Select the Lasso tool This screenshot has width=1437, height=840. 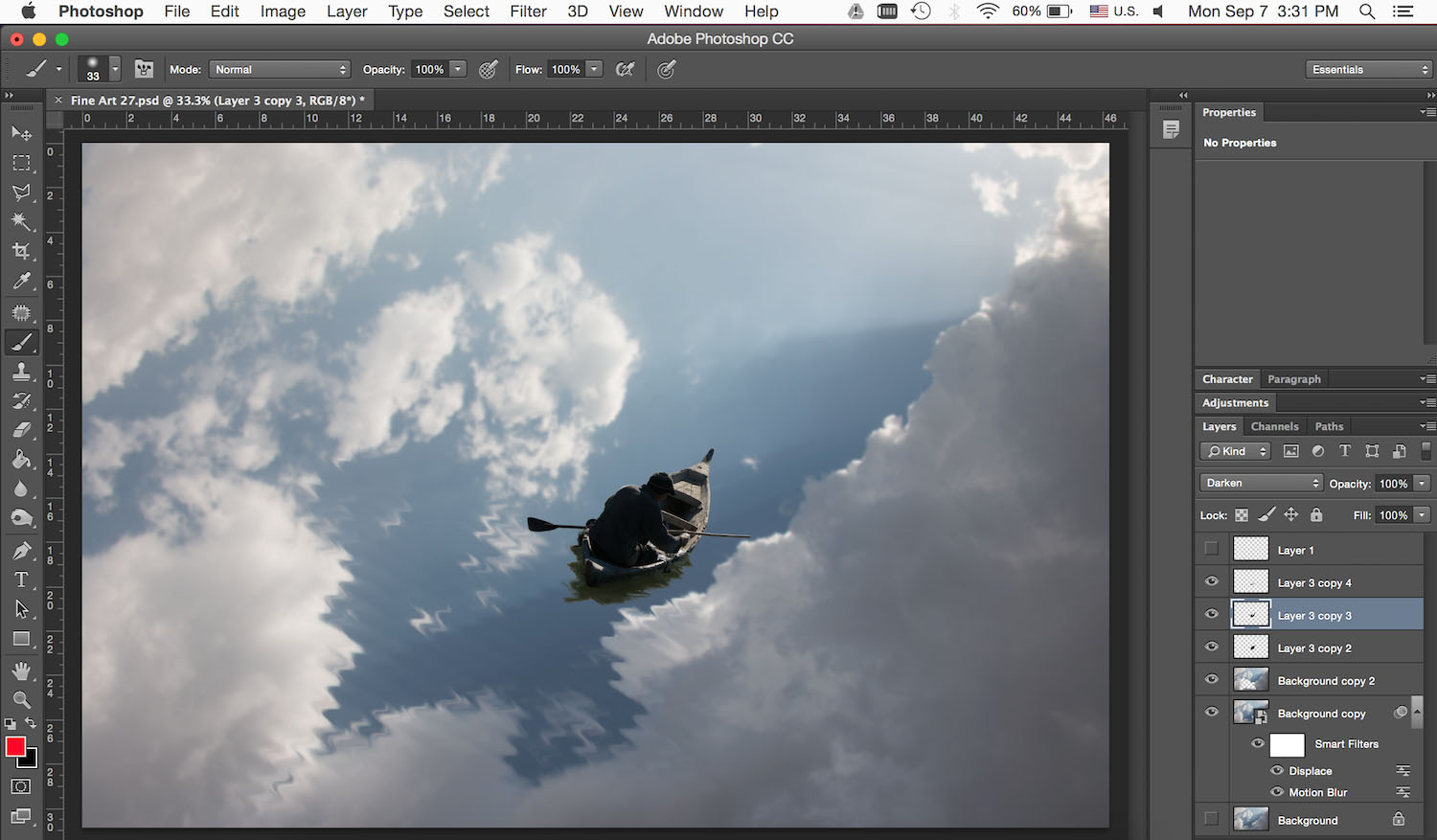21,193
